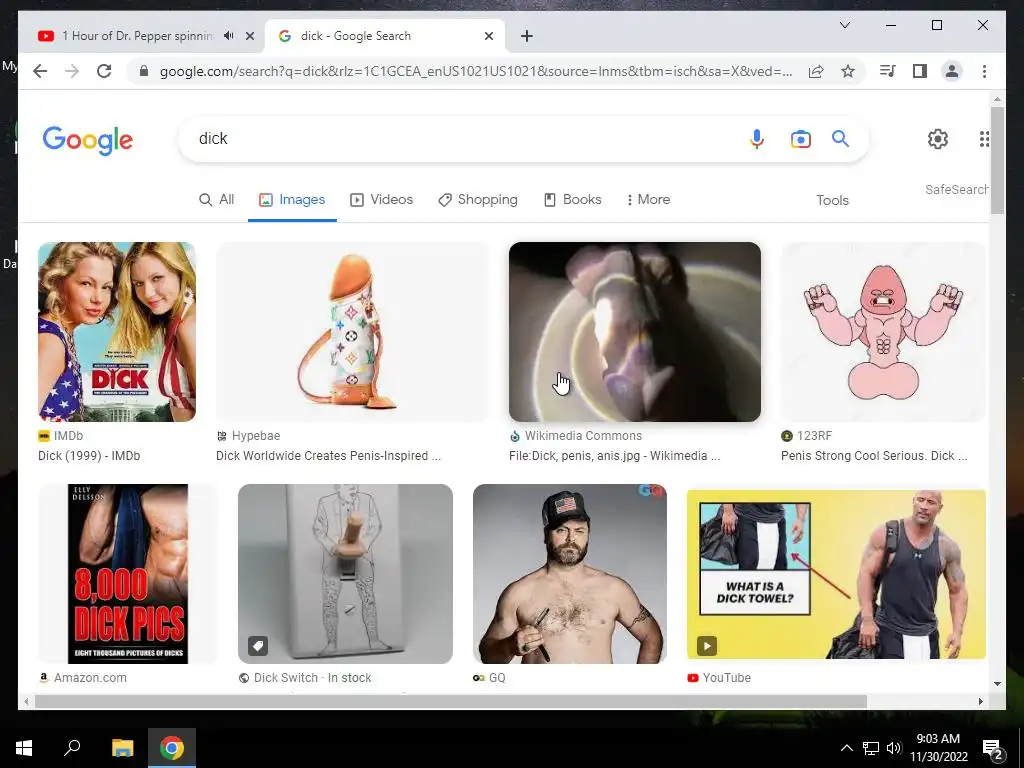
Task: Open Chrome media controls icon
Action: 888,71
